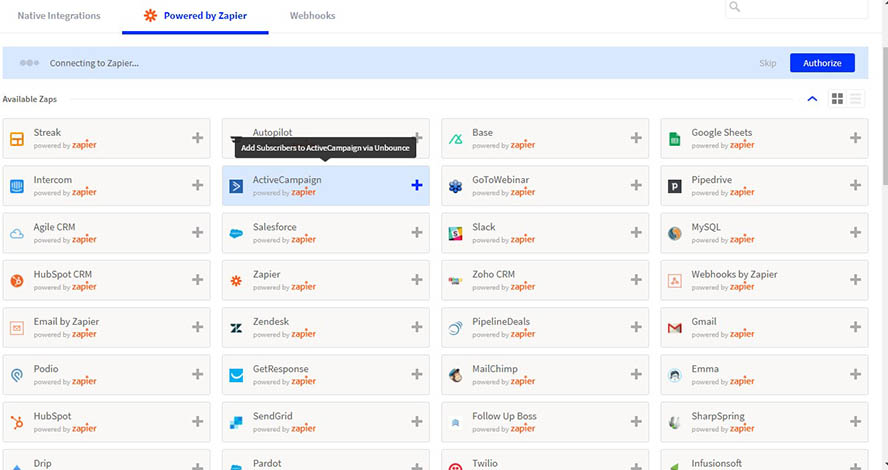Image resolution: width=888 pixels, height=470 pixels.
Task: Add the Zoho CRM zap
Action: [636, 280]
